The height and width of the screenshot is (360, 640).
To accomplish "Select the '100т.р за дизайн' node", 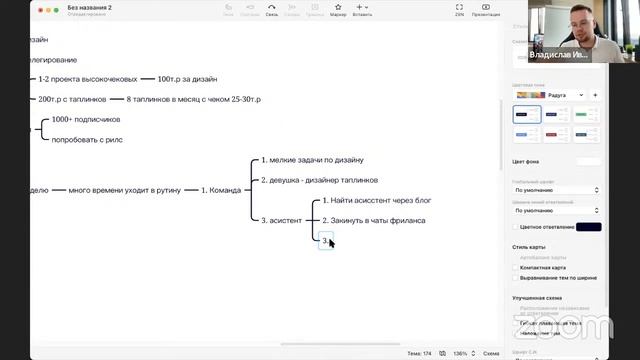I will [x=187, y=79].
